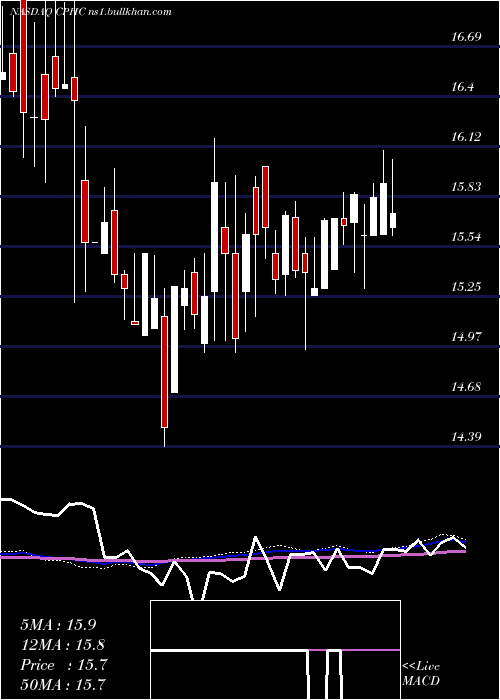Select the 14.39 price level label

[466, 437]
